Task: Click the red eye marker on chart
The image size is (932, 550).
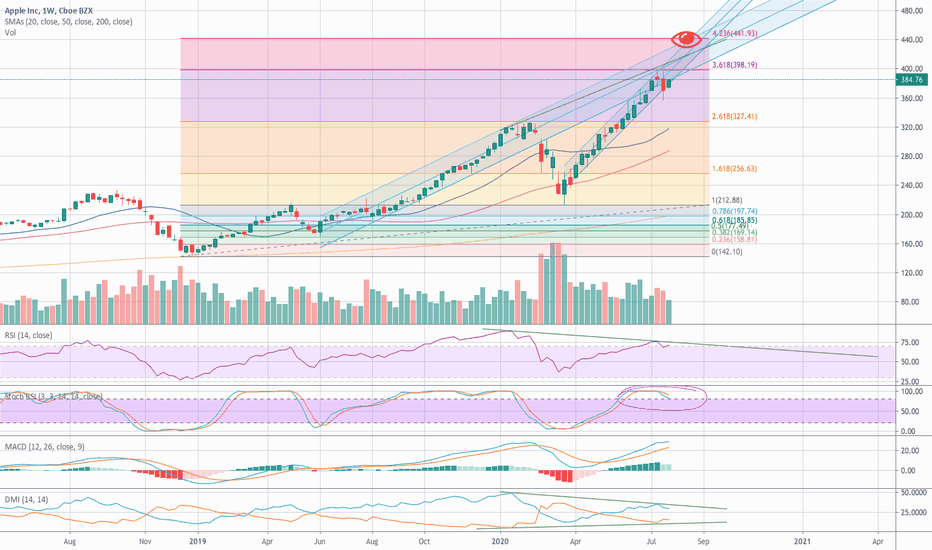Action: [686, 39]
